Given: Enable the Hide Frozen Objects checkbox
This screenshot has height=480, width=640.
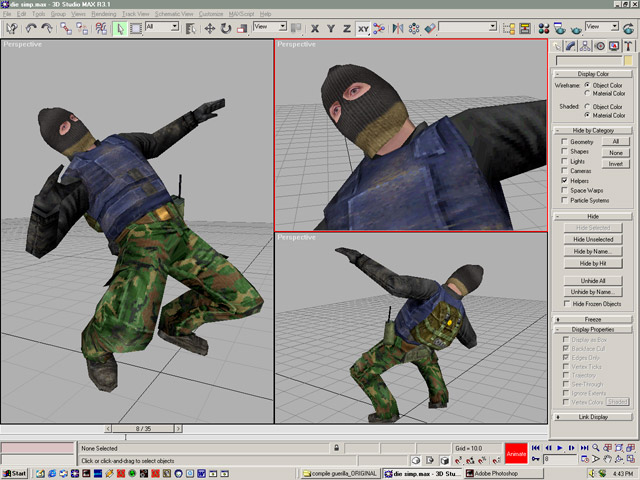Looking at the screenshot, I should click(567, 303).
